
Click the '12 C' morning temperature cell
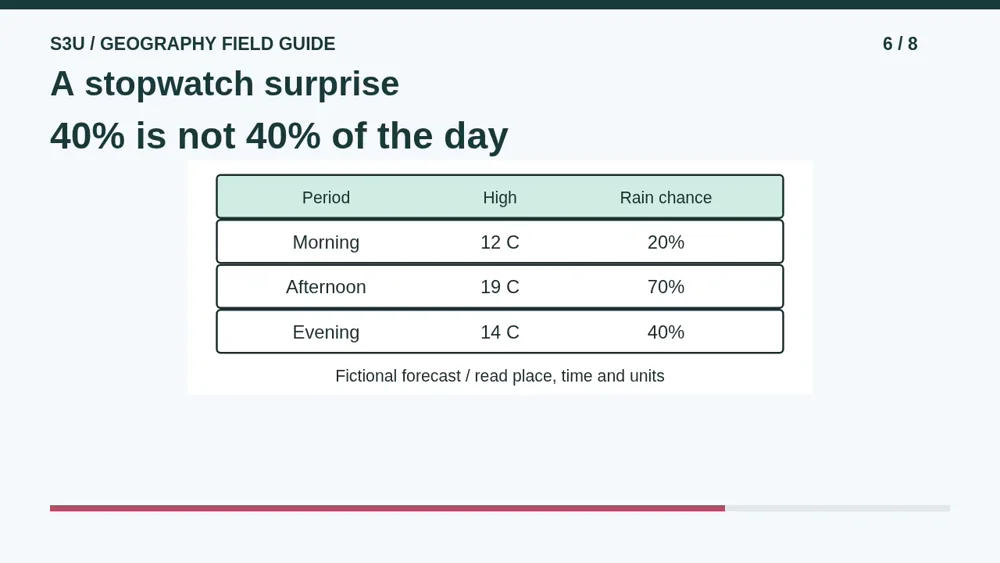click(x=499, y=242)
